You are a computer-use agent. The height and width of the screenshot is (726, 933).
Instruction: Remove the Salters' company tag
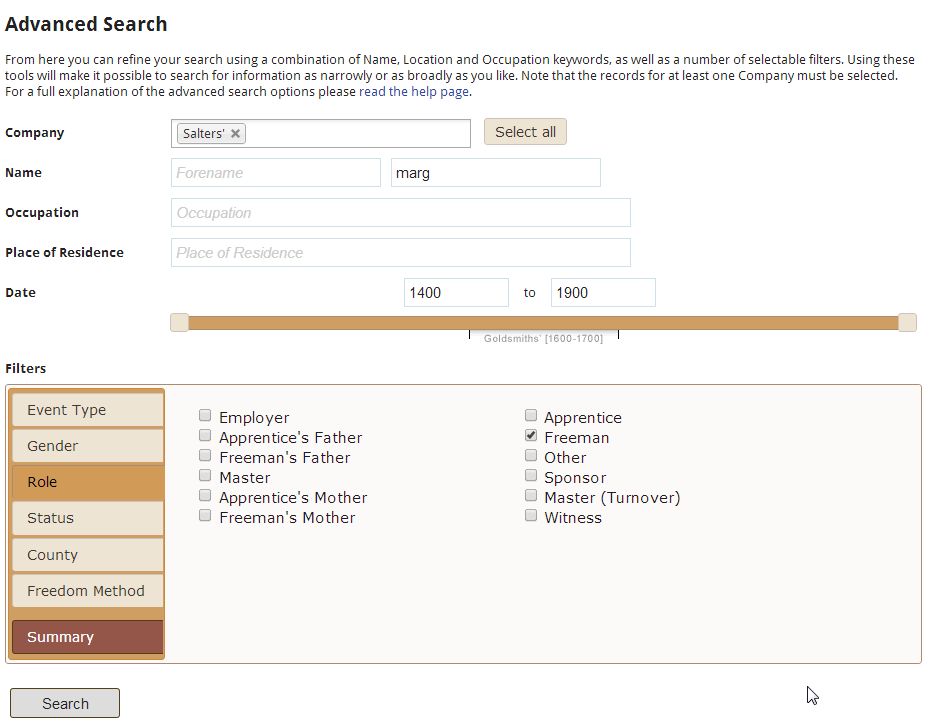coord(235,134)
